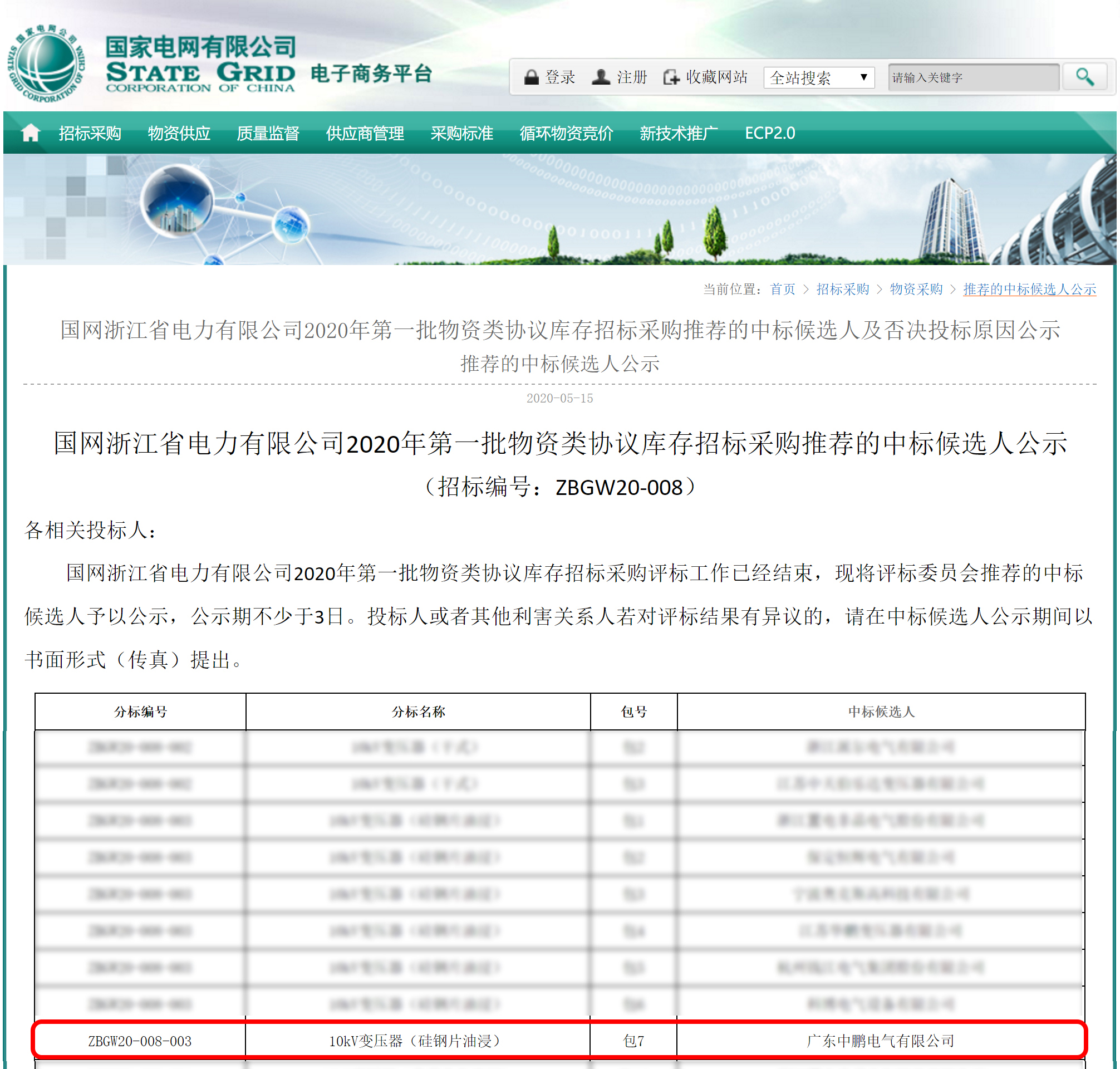
Task: Open the 招标采购 menu
Action: [90, 133]
